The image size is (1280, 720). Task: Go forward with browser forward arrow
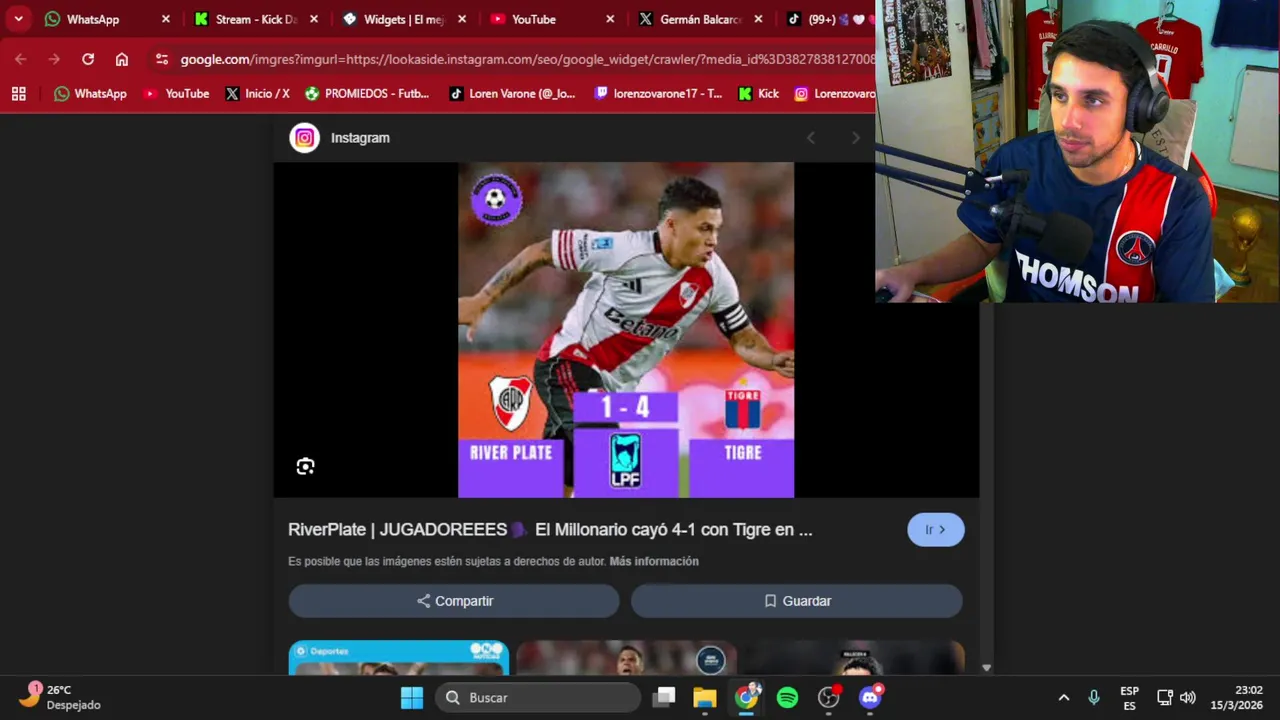point(54,59)
